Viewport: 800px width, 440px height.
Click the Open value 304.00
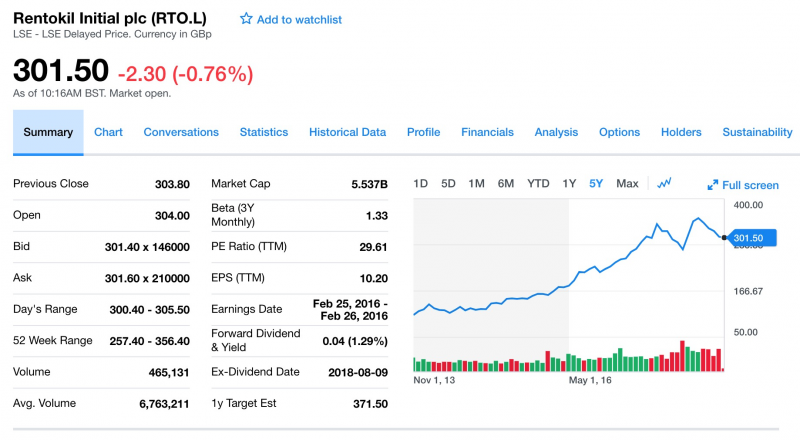[x=172, y=216]
